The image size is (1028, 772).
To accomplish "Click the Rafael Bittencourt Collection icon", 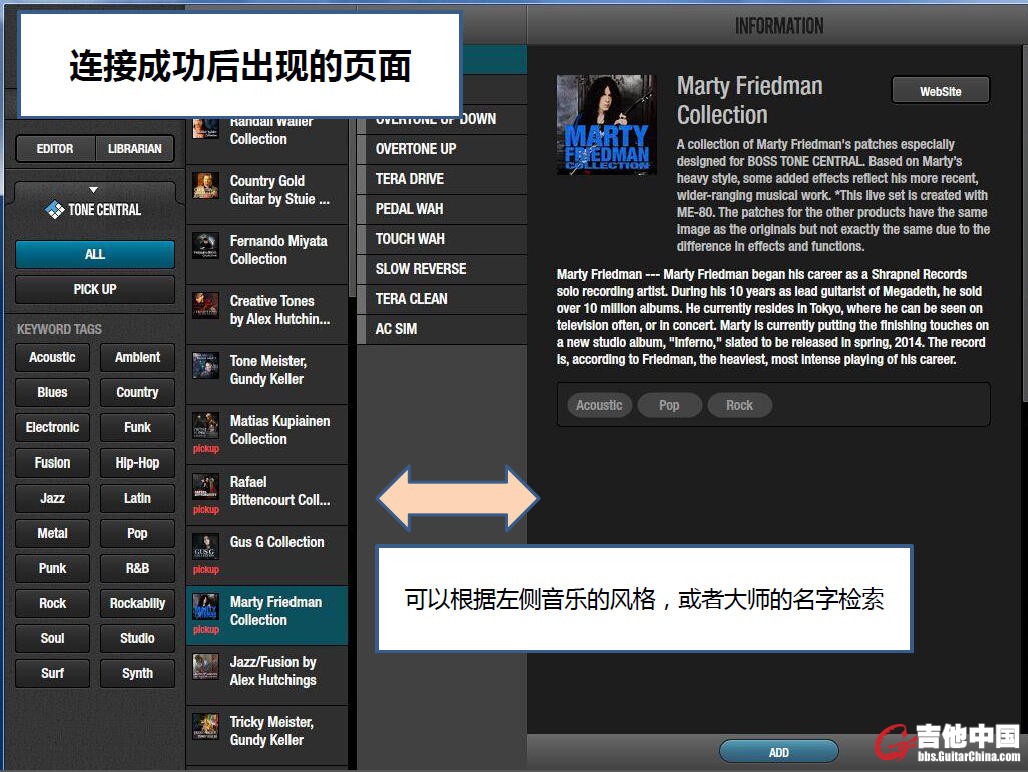I will 205,486.
